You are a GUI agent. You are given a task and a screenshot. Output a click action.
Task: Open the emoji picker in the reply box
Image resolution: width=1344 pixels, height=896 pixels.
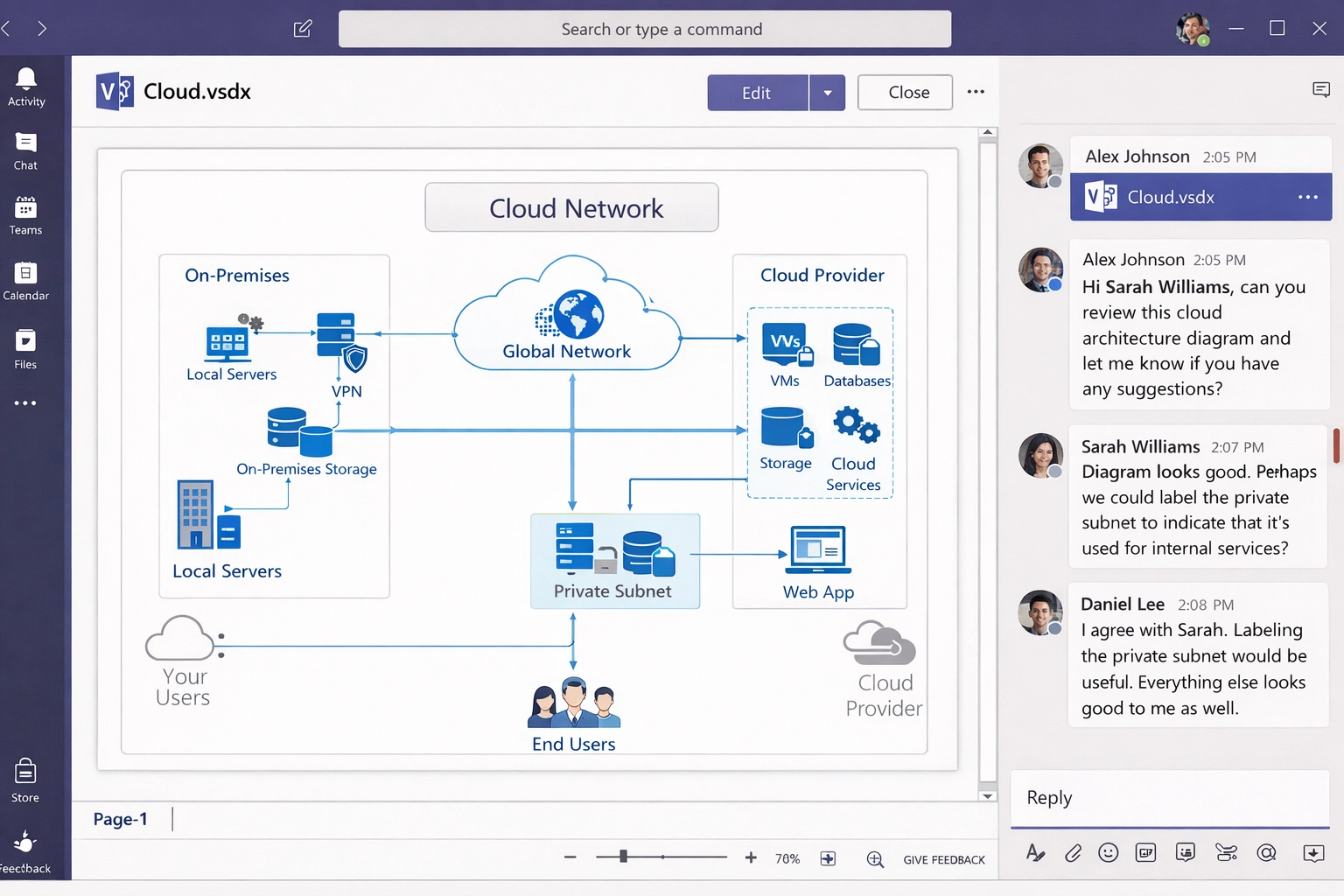(x=1109, y=852)
